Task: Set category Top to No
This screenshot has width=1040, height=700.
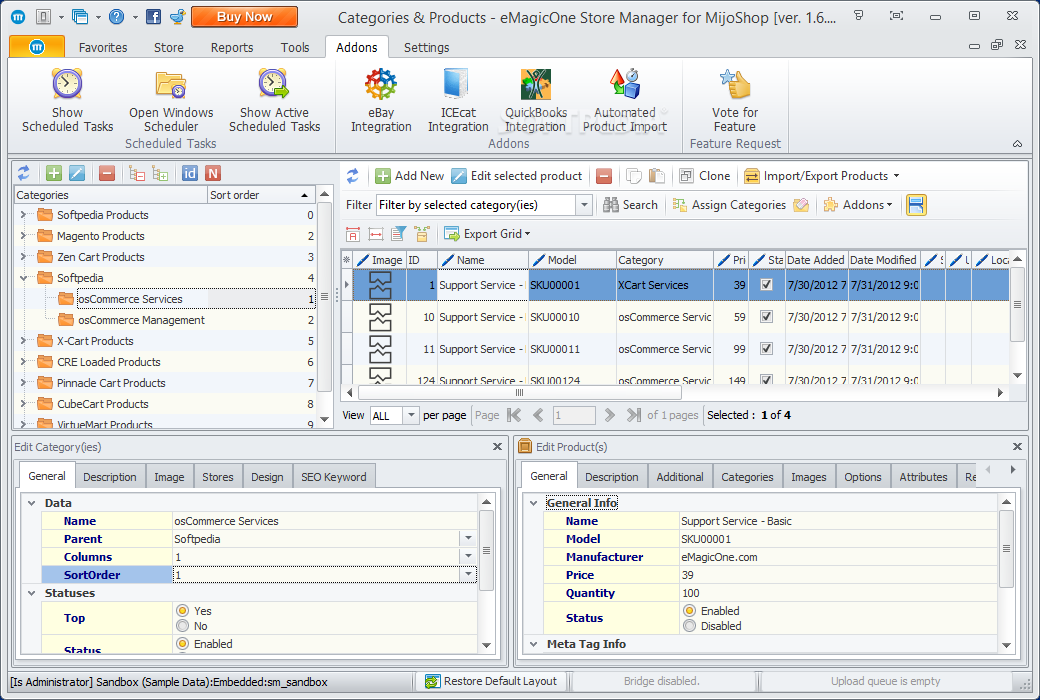Action: 182,626
